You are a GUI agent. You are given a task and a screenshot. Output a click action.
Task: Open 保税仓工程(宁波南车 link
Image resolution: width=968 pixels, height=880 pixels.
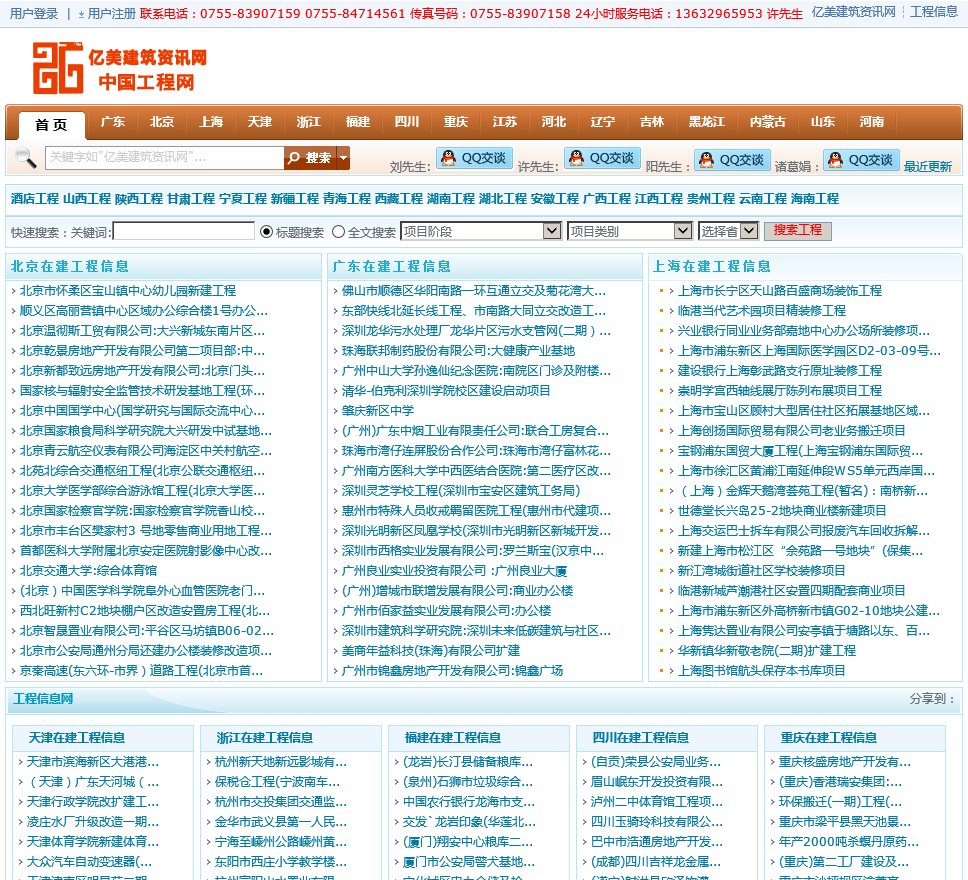pyautogui.click(x=277, y=782)
